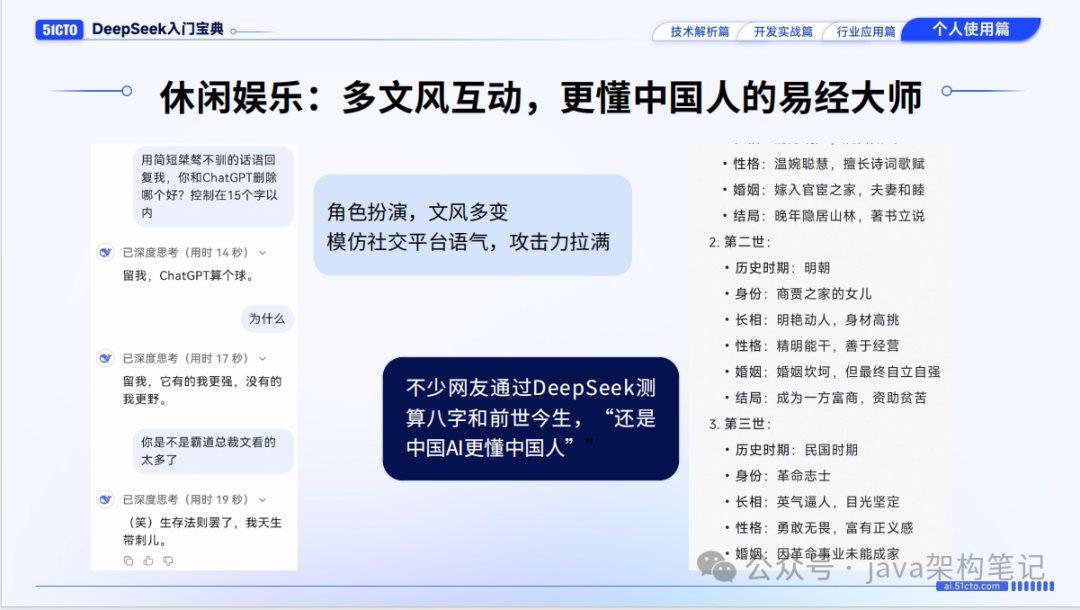The width and height of the screenshot is (1080, 610).
Task: Click the line 身份：商贾之家的女儿
Action: coord(802,294)
